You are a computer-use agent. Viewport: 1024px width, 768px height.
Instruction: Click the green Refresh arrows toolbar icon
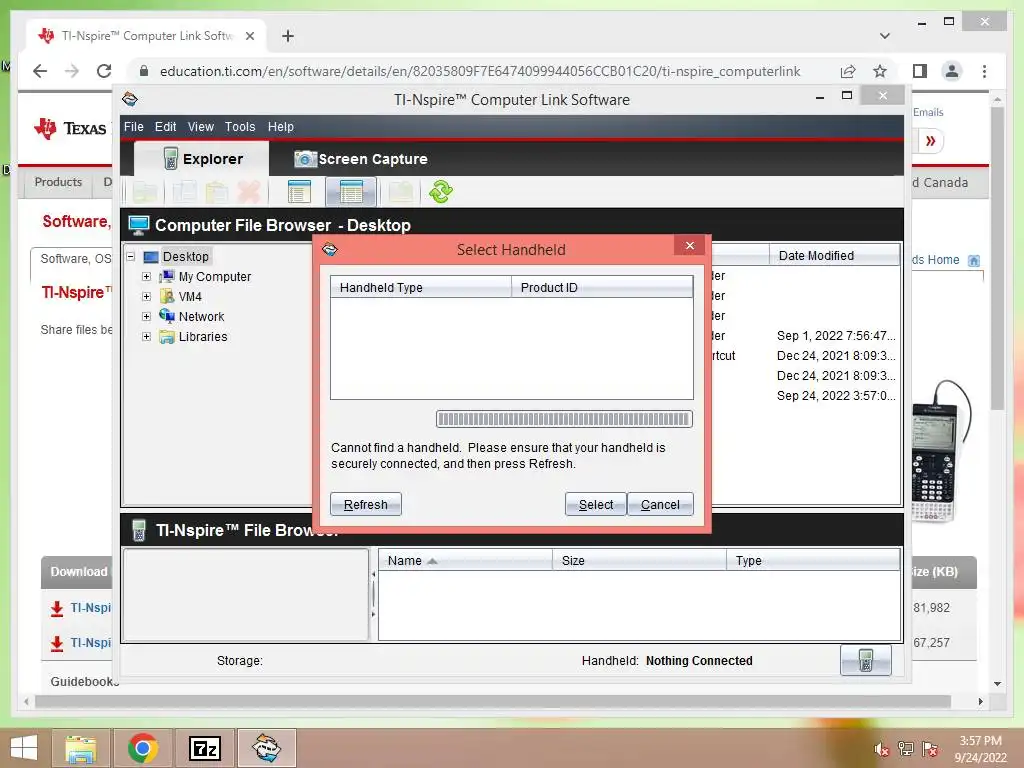[441, 192]
